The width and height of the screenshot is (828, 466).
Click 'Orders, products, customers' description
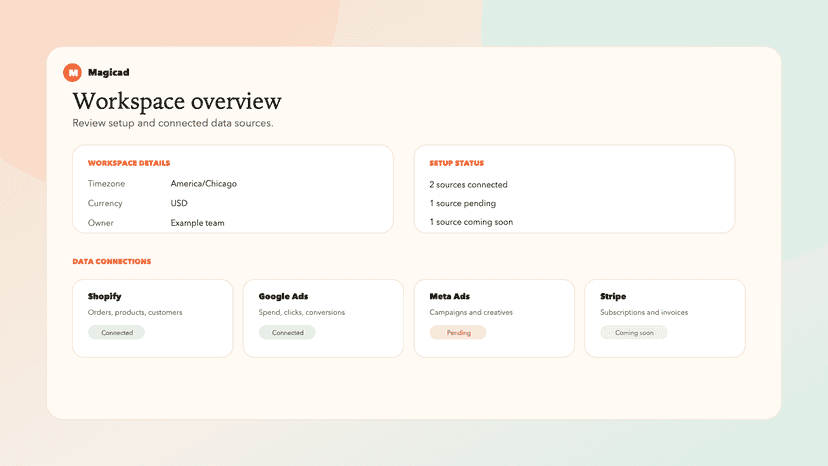click(x=135, y=312)
